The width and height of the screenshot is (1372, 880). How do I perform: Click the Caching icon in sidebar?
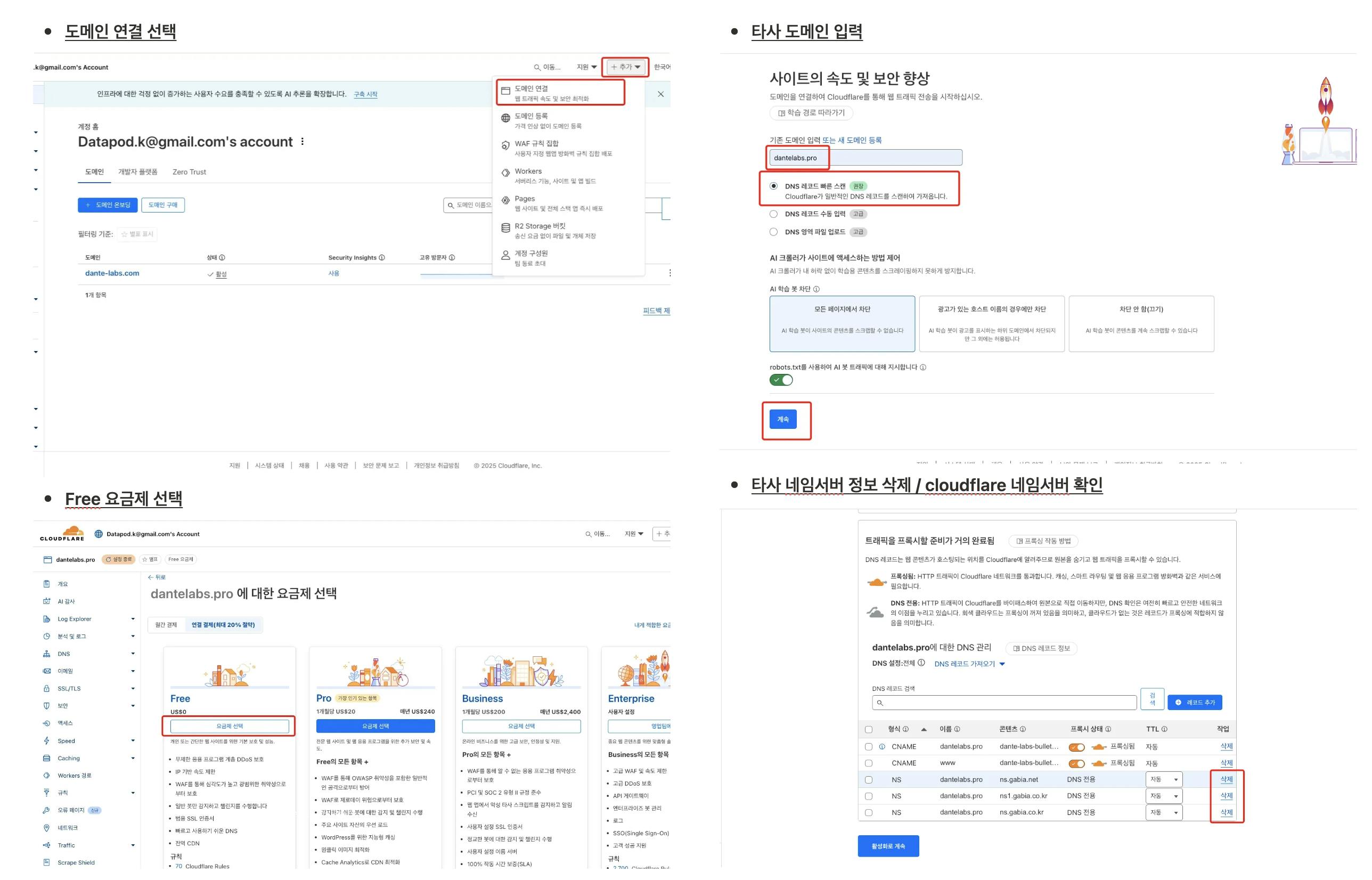[x=47, y=759]
